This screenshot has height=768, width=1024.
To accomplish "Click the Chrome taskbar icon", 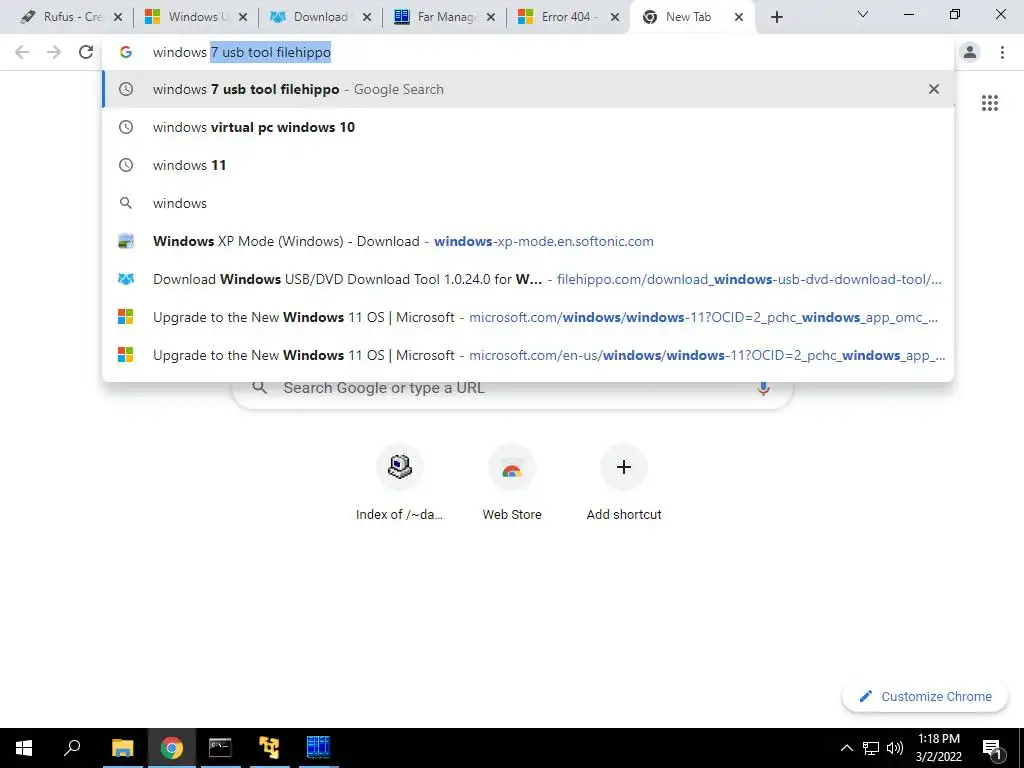I will click(x=171, y=748).
